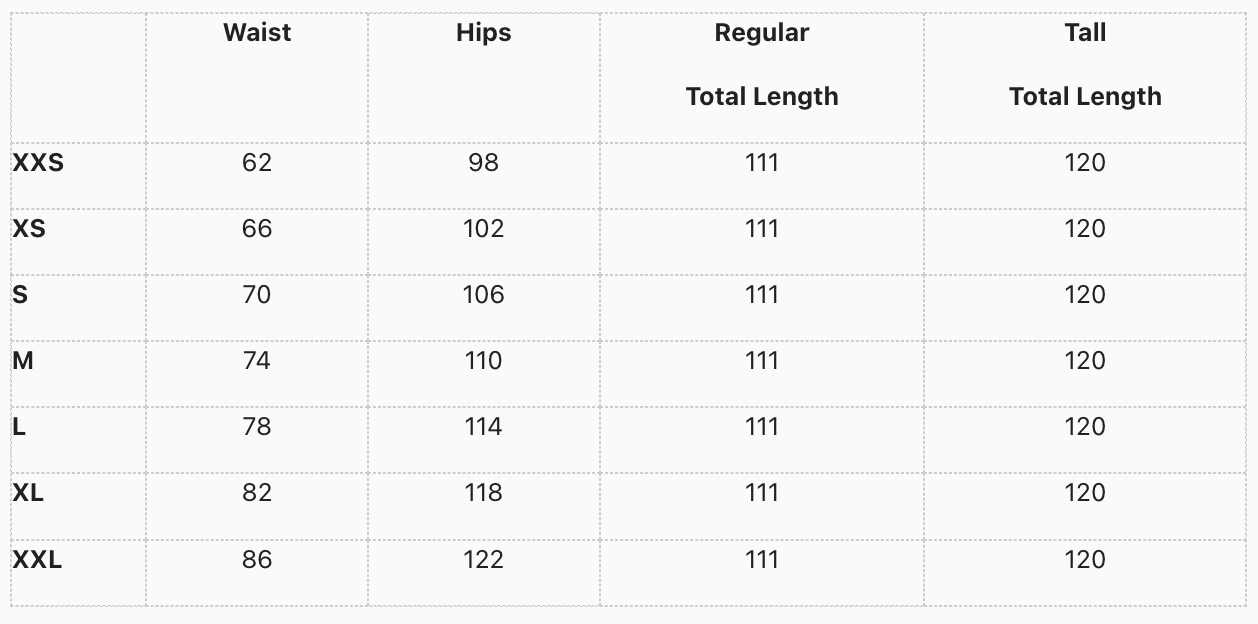This screenshot has height=624, width=1258.
Task: Click hips value 102 for XS
Action: [483, 229]
